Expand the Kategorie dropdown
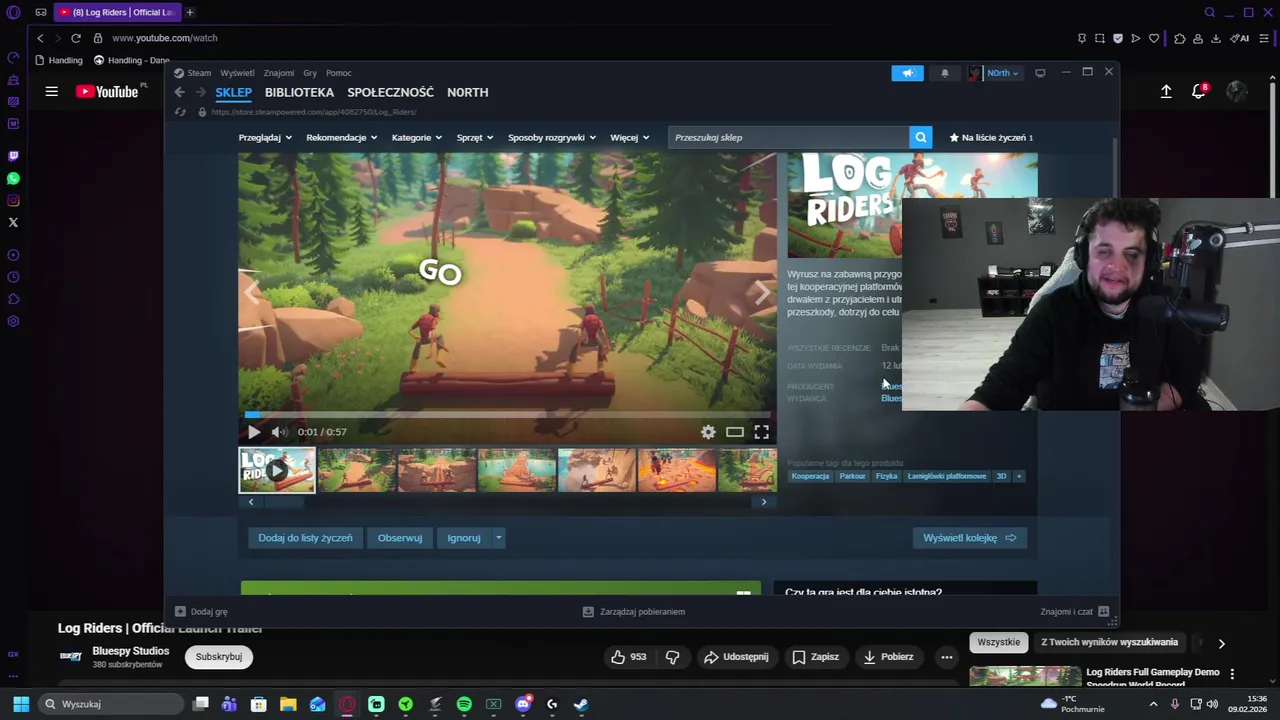 click(417, 138)
